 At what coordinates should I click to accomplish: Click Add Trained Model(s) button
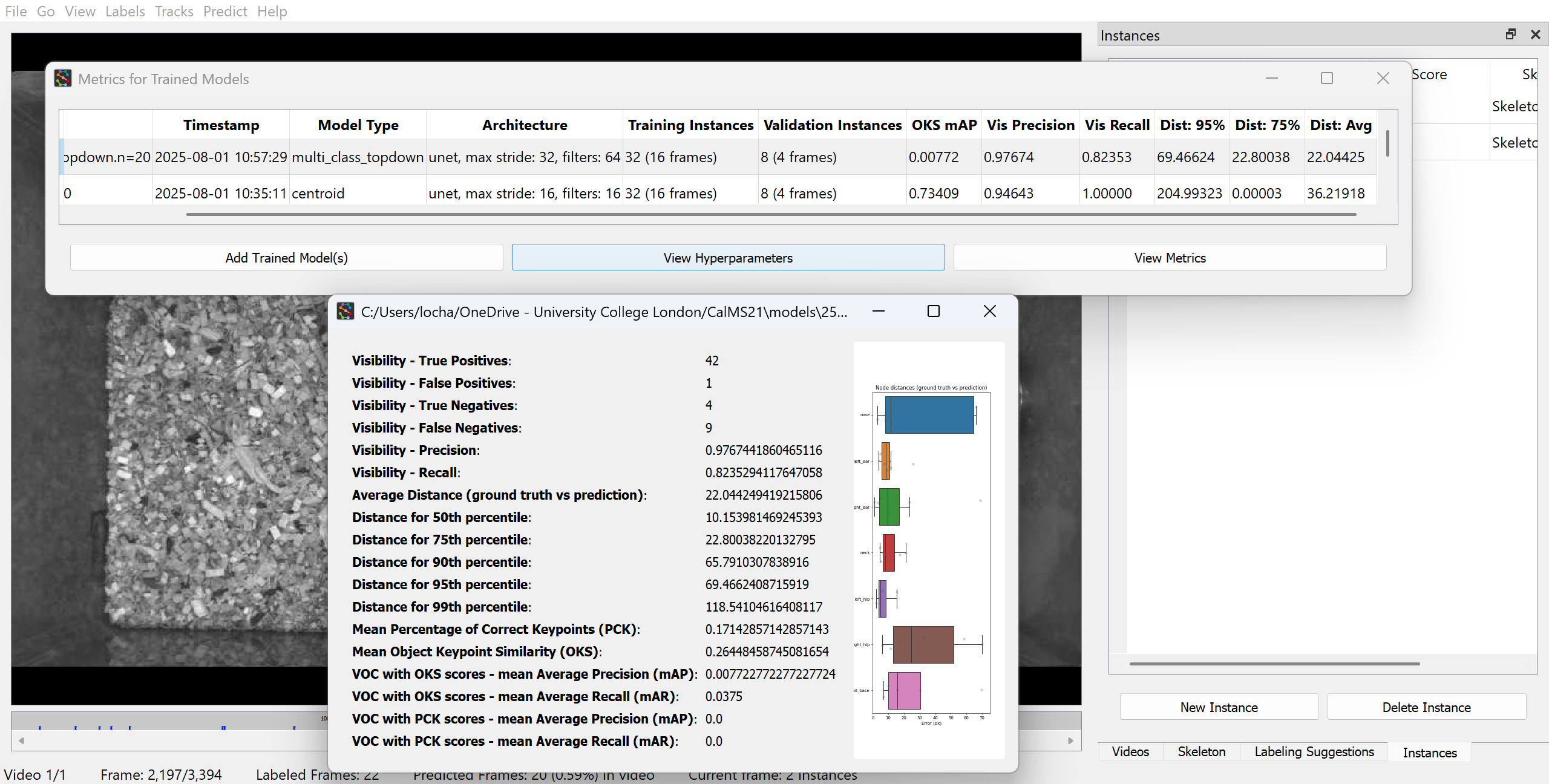(286, 258)
